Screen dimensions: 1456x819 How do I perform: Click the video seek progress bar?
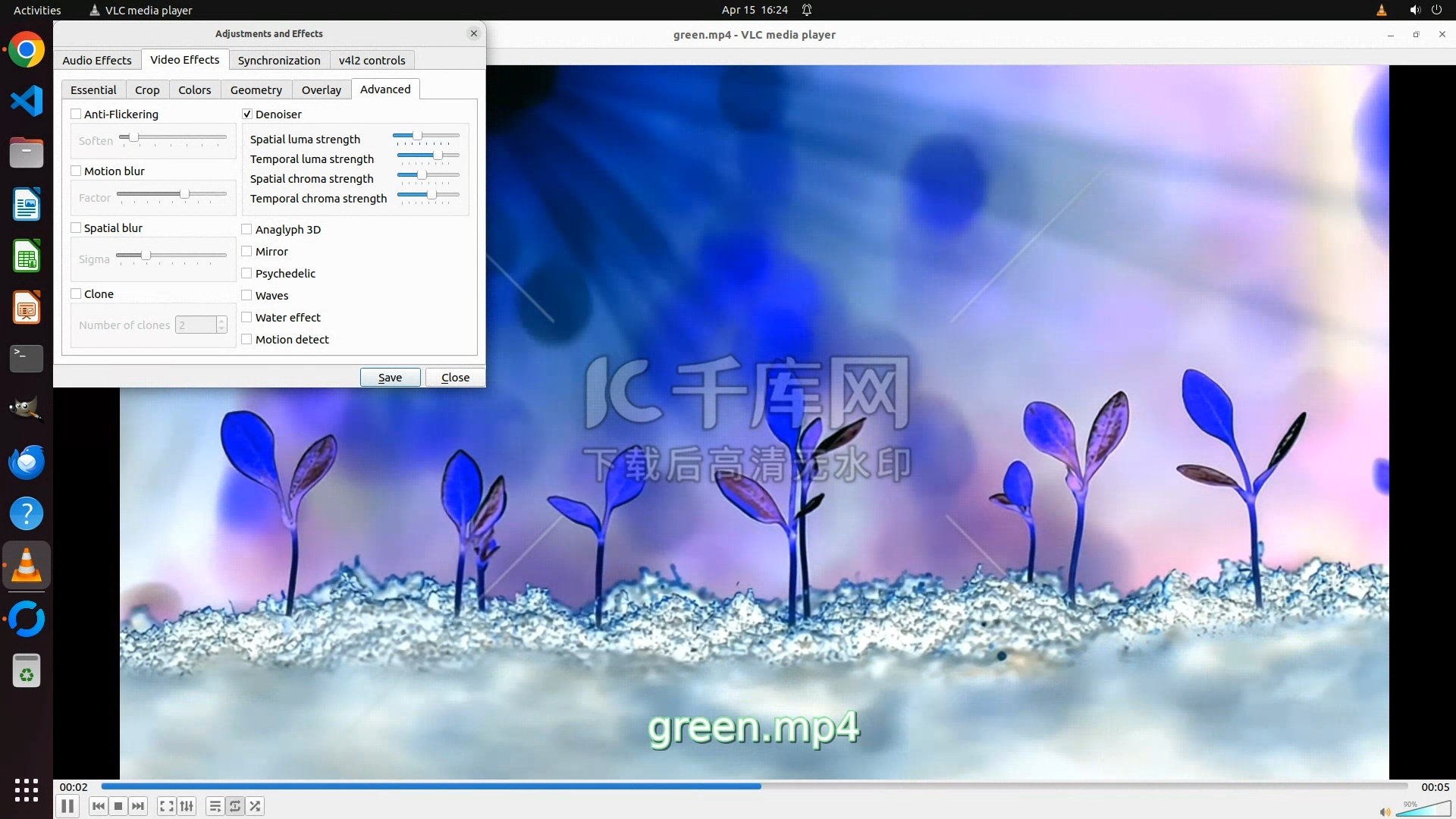(x=754, y=786)
